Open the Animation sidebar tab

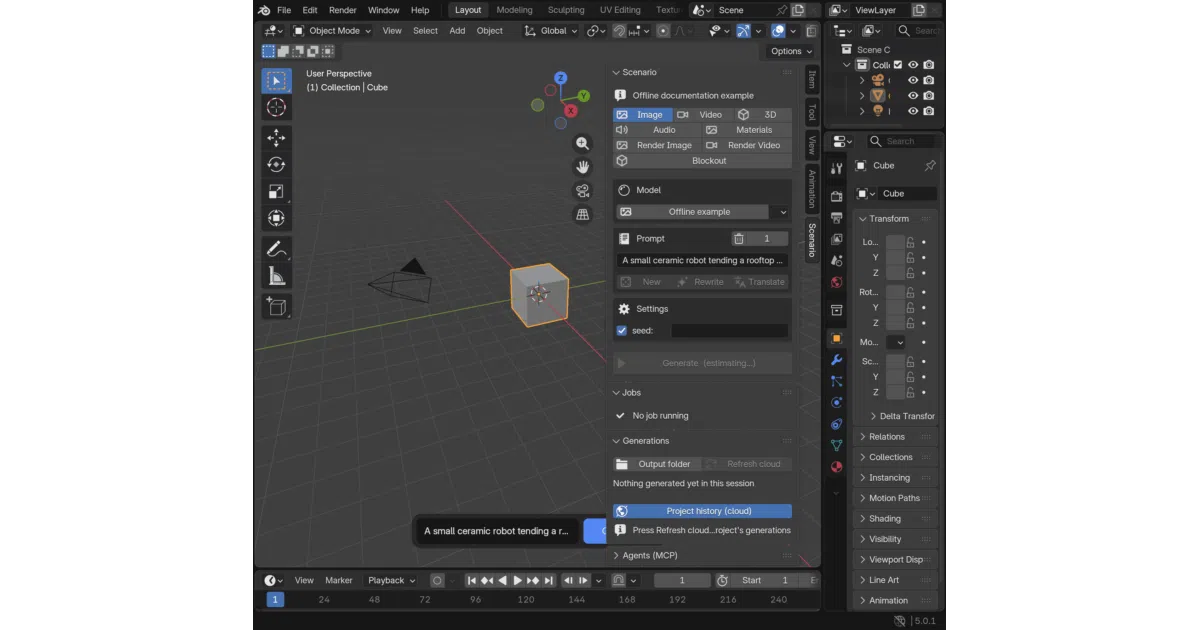coord(812,187)
